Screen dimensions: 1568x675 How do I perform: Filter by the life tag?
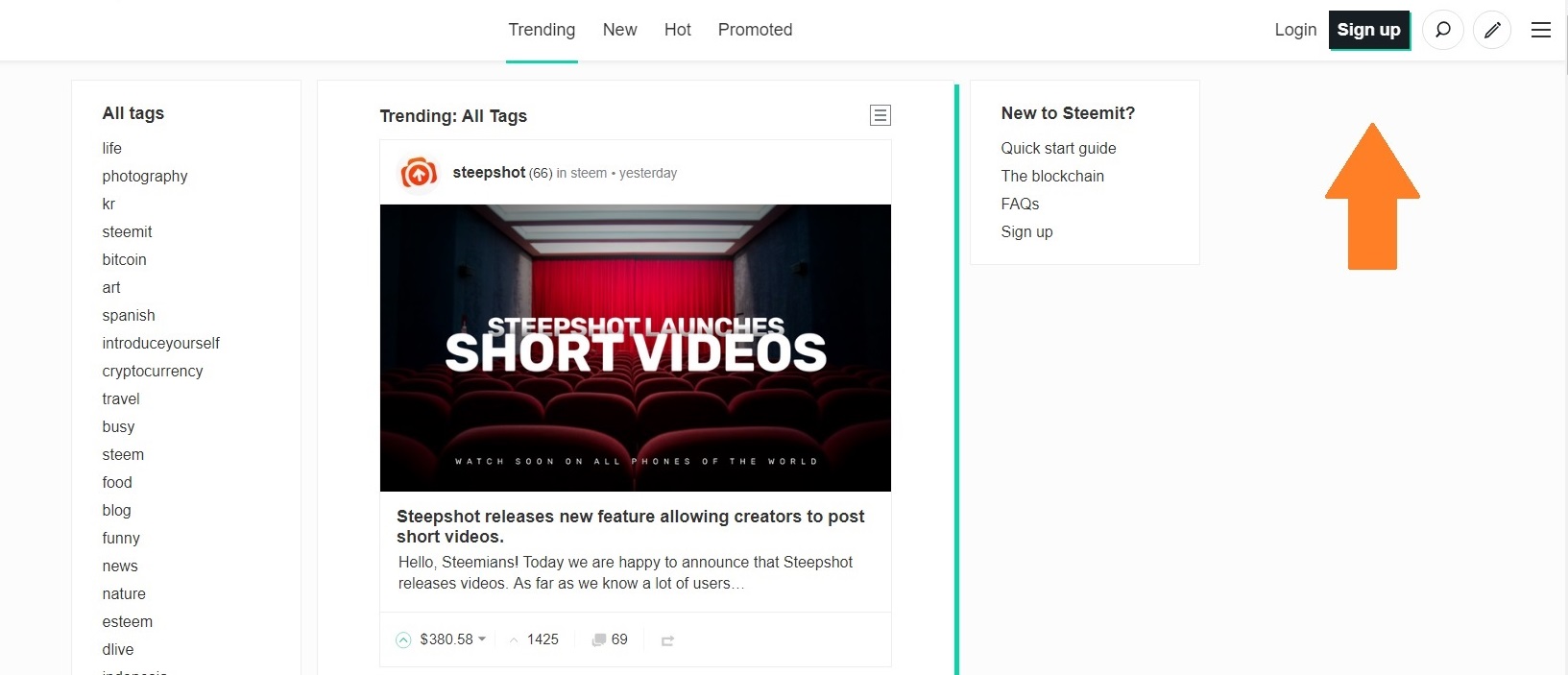(111, 148)
